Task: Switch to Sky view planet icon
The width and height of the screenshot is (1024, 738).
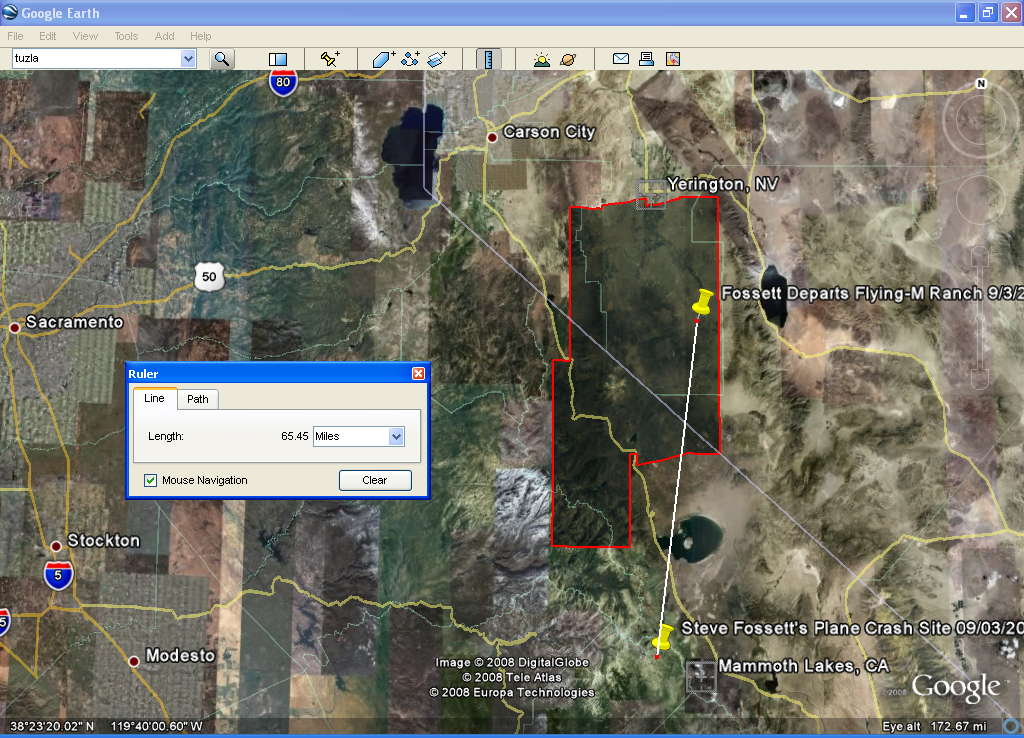Action: coord(568,59)
